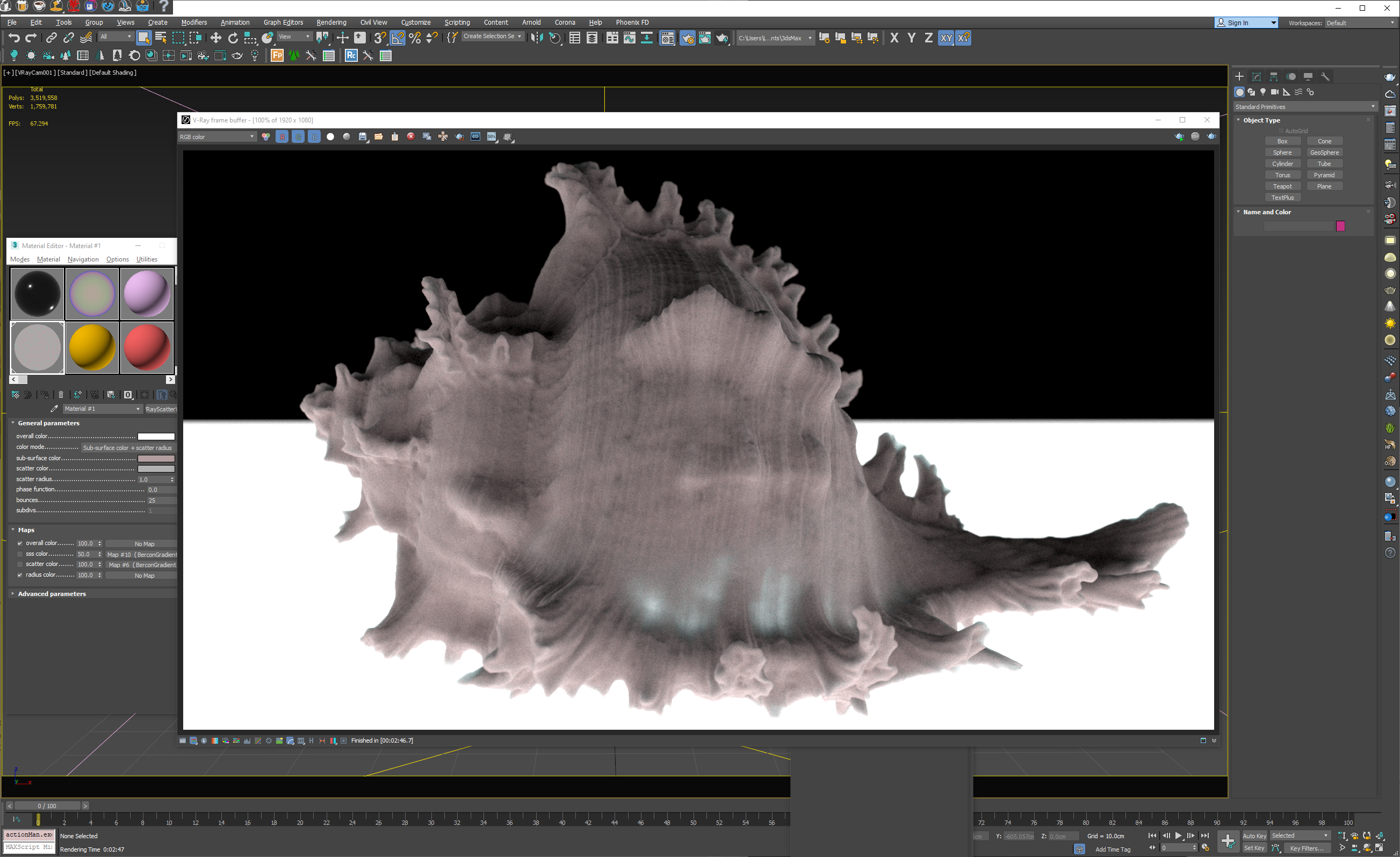
Task: Select the yellow material sample slot
Action: (x=91, y=347)
